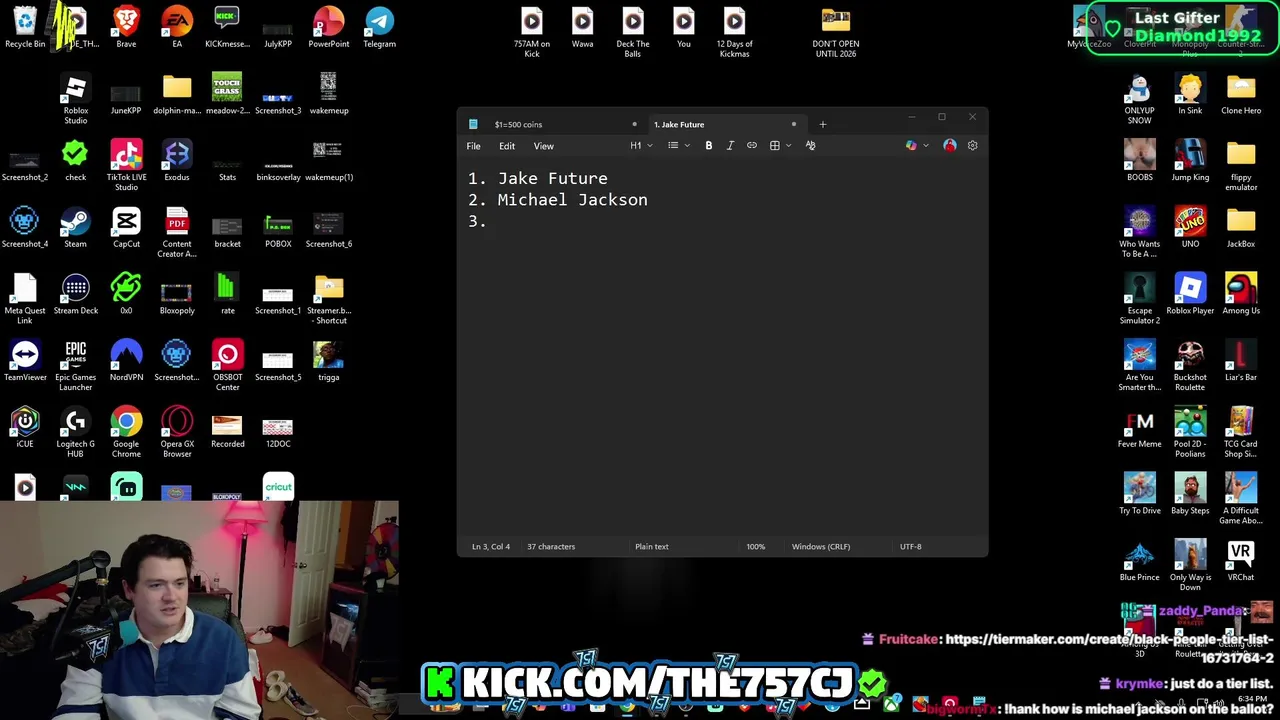
Task: Click "37 characters" in the status bar
Action: coord(551,547)
